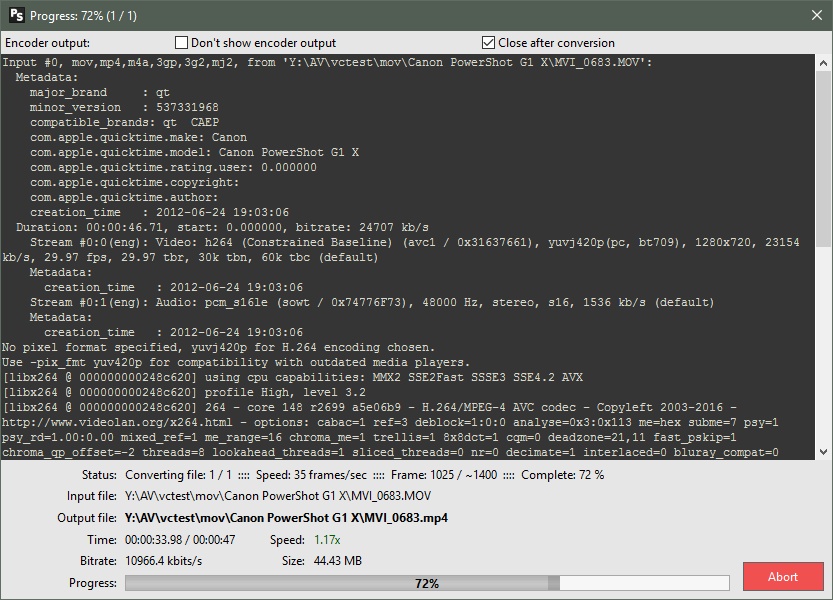Click the time value 00:00:33.98 / 00:00:47
This screenshot has height=600, width=833.
point(180,540)
